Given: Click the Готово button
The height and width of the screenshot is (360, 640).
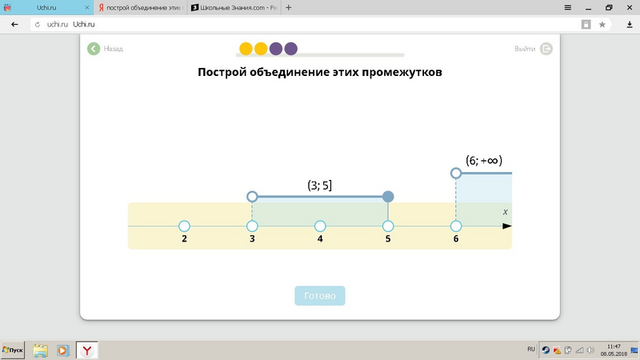Looking at the screenshot, I should 320,296.
